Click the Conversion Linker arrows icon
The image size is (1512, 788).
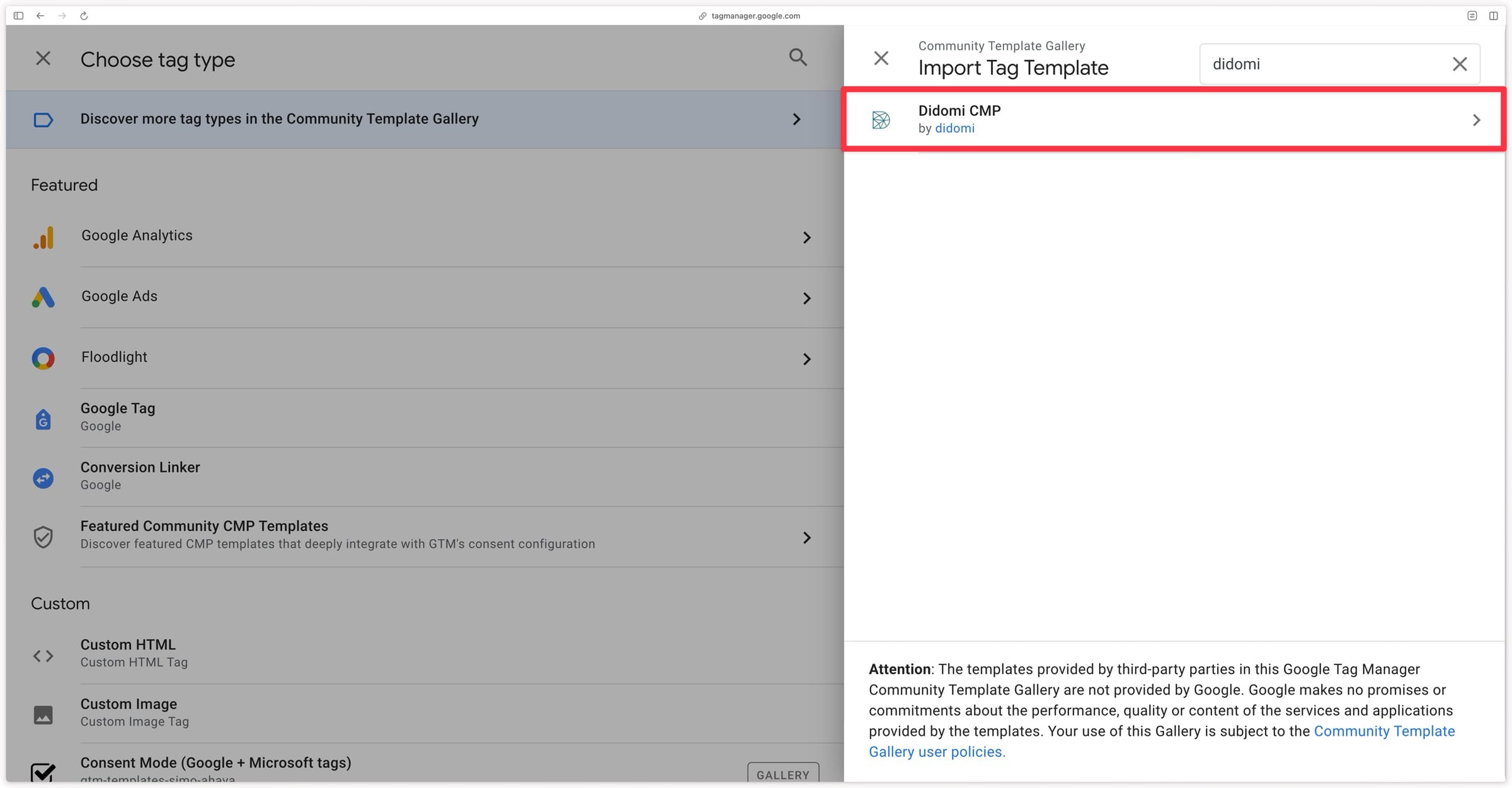coord(43,478)
